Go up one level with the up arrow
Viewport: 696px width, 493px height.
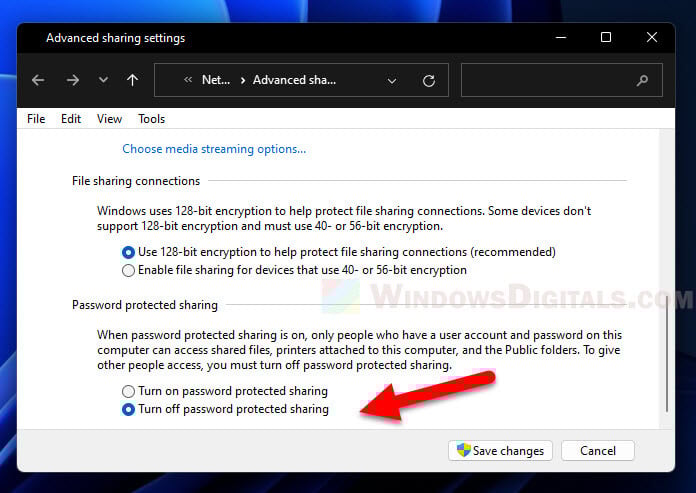click(132, 80)
